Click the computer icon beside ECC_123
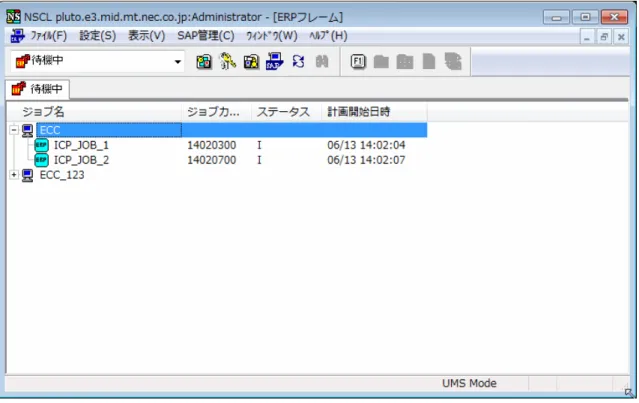 coord(27,175)
